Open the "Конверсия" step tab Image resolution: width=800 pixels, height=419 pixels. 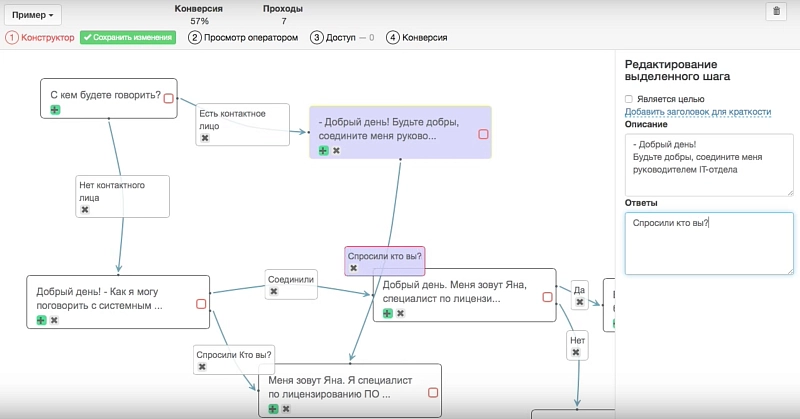417,38
